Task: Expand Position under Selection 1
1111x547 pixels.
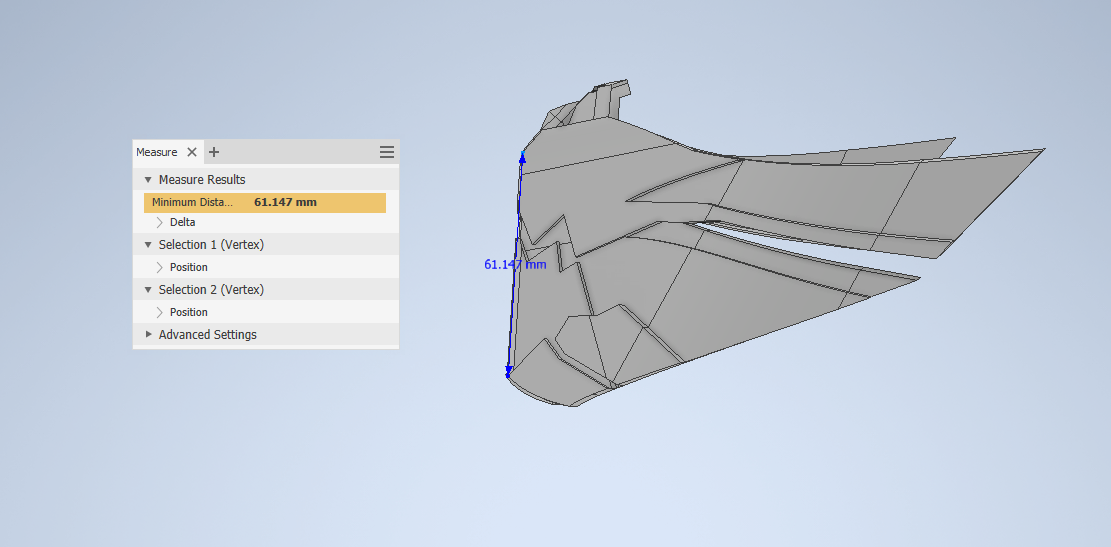Action: [159, 267]
